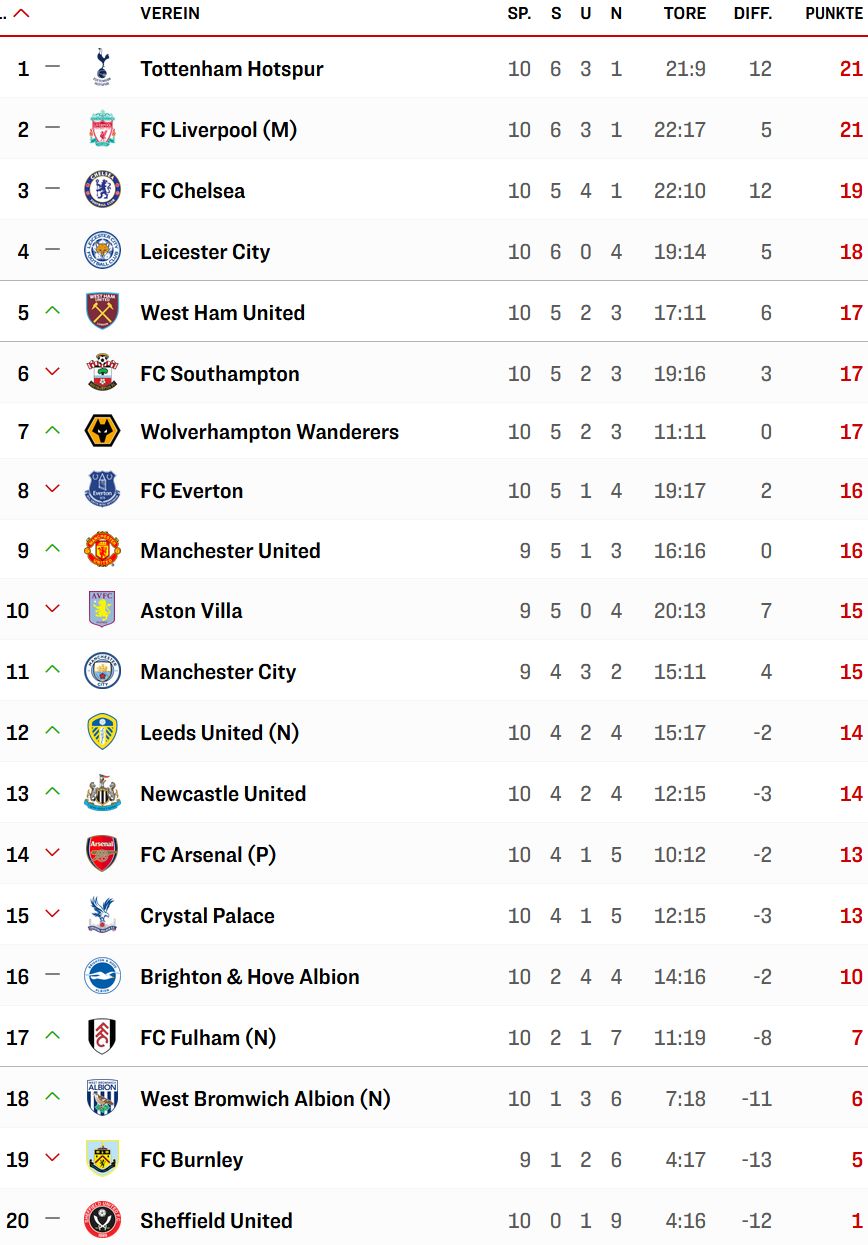
Task: Click the Manchester United club crest
Action: (x=102, y=550)
